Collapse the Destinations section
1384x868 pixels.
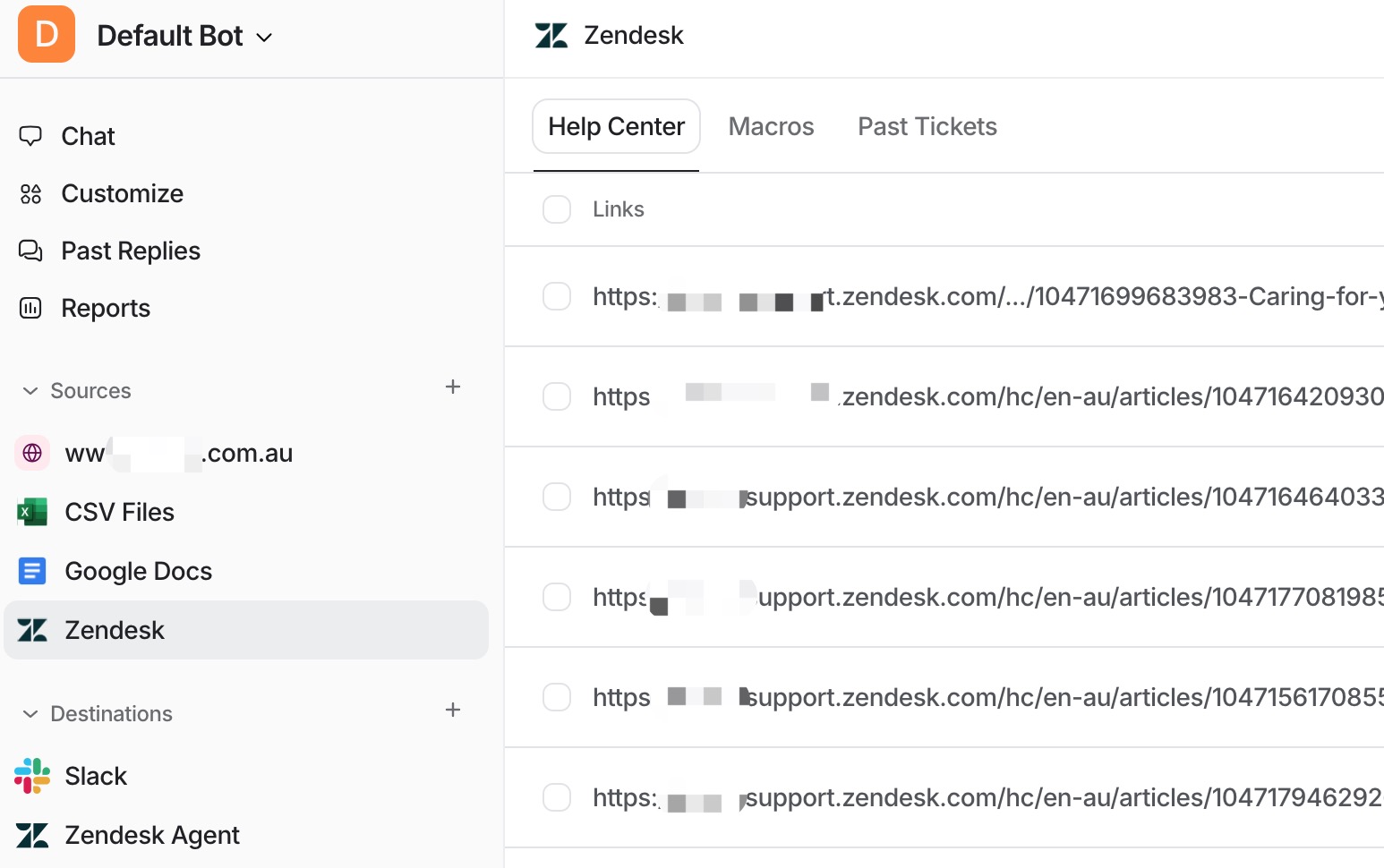[30, 714]
